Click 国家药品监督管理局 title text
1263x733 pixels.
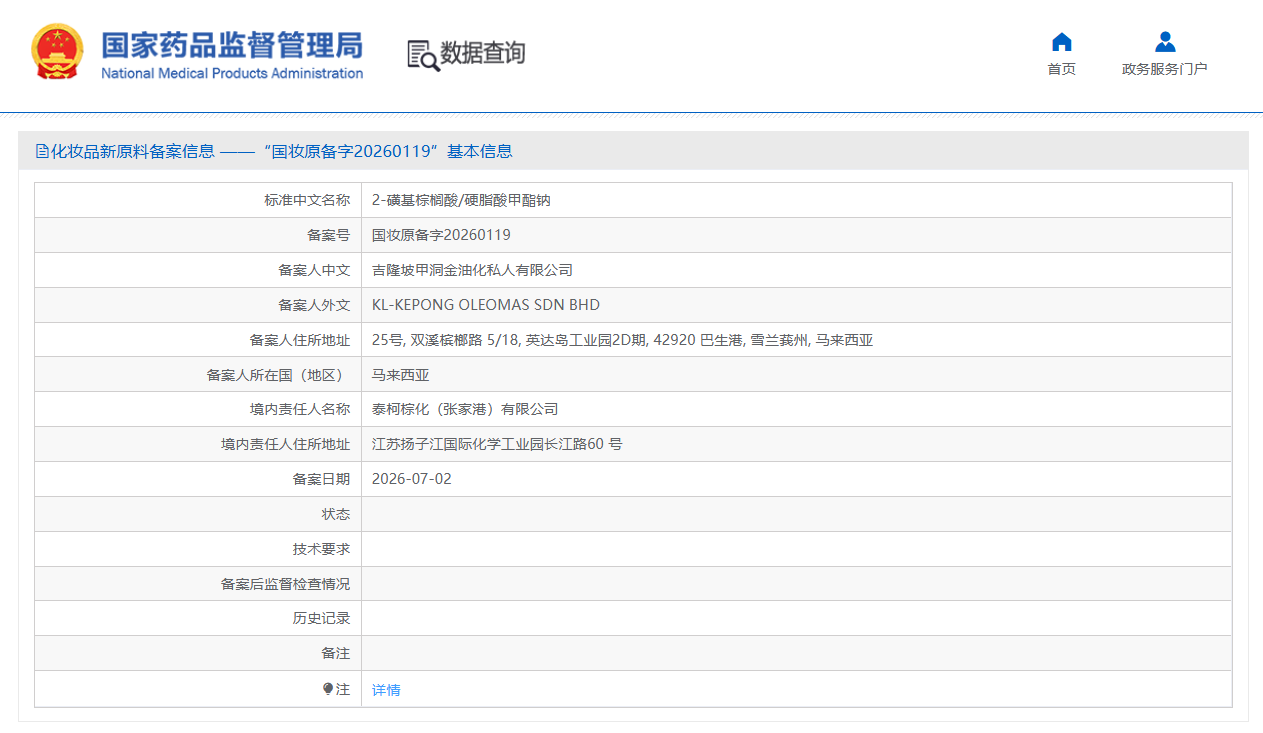(232, 45)
